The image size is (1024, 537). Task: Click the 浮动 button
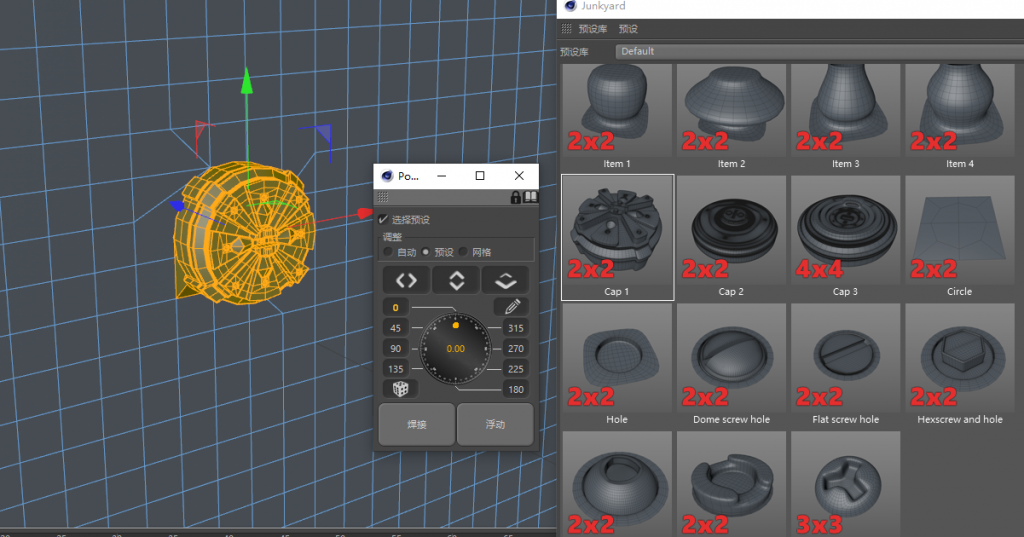pyautogui.click(x=495, y=424)
